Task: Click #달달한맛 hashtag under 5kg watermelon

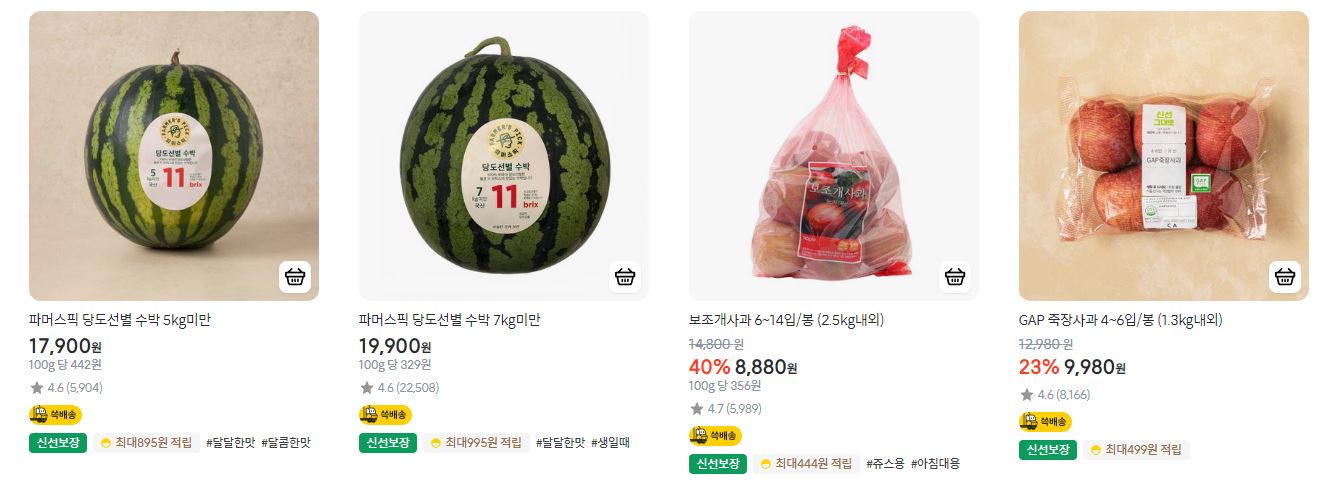Action: (x=230, y=442)
